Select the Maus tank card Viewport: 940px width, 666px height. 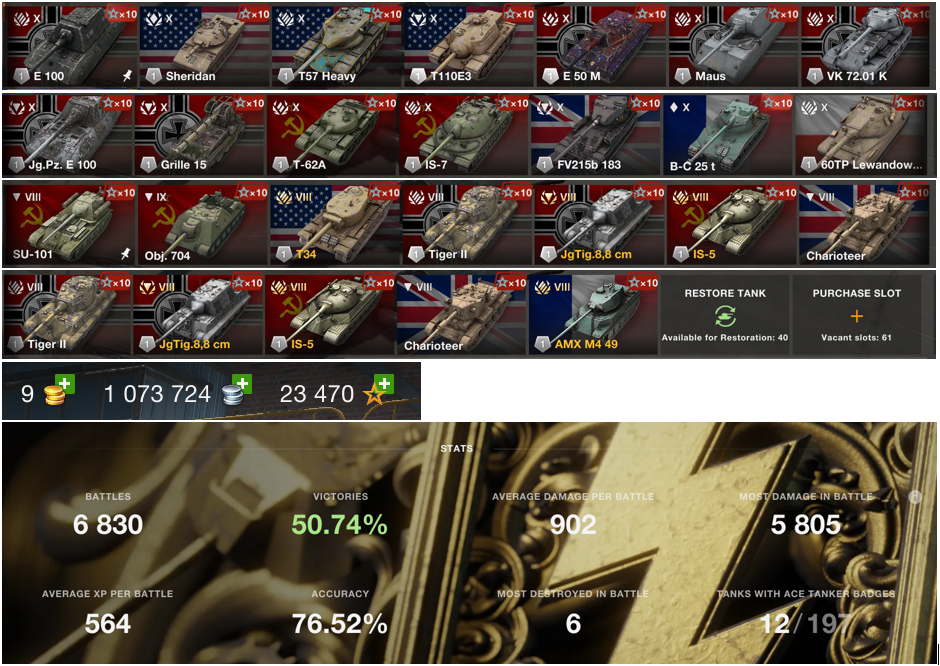point(734,46)
